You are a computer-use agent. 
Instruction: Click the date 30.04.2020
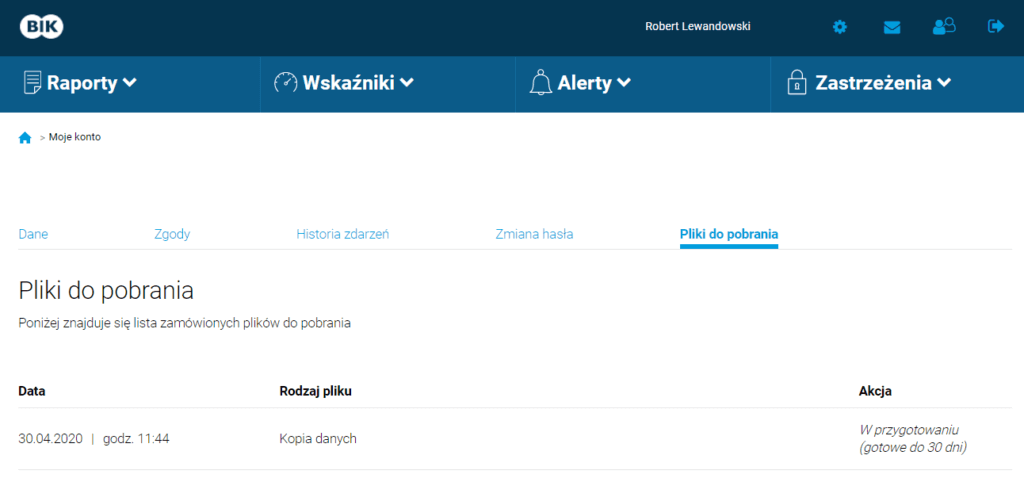(50, 439)
